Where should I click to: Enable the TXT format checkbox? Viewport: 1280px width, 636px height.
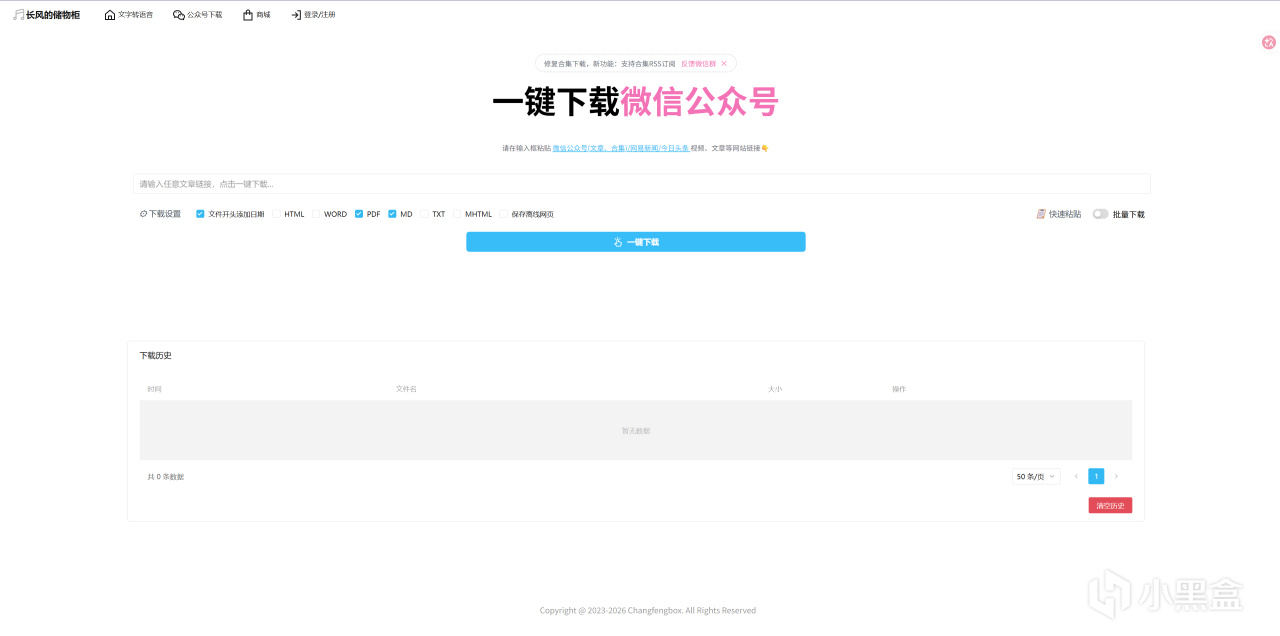(x=424, y=214)
